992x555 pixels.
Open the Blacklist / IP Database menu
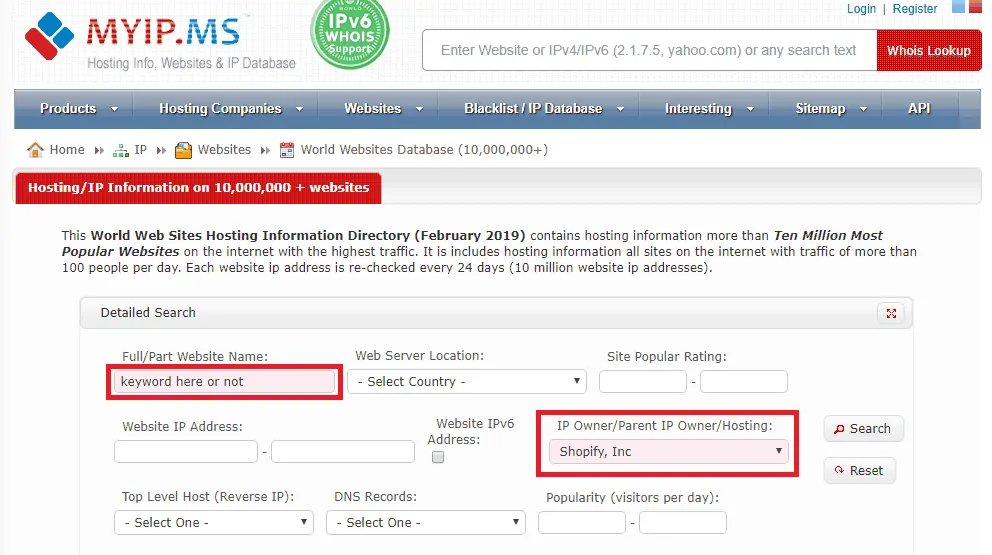(x=543, y=108)
